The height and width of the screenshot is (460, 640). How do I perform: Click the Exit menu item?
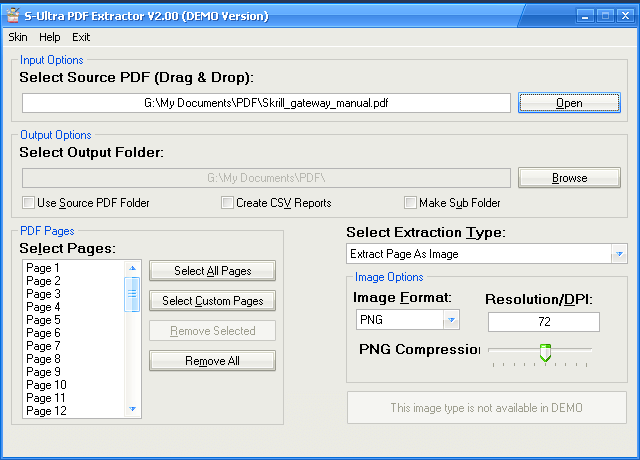click(x=81, y=37)
